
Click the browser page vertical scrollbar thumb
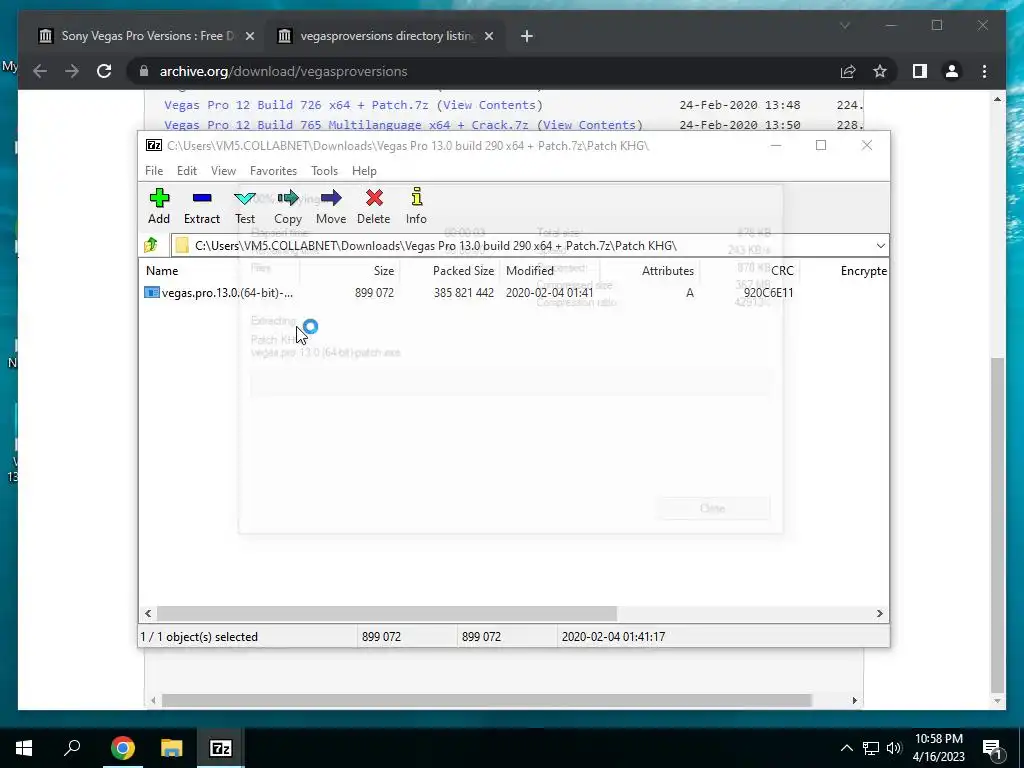[997, 525]
